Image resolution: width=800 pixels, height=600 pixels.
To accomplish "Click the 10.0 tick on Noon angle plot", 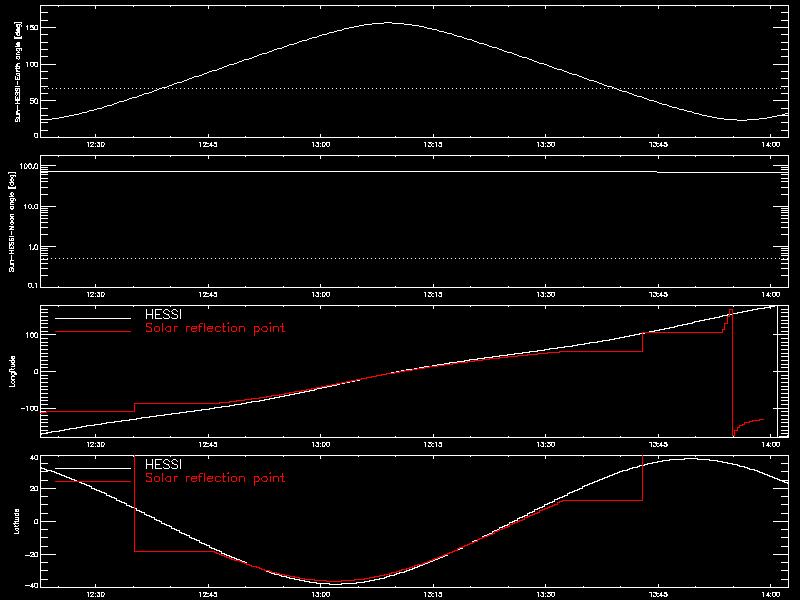I will tap(31, 207).
